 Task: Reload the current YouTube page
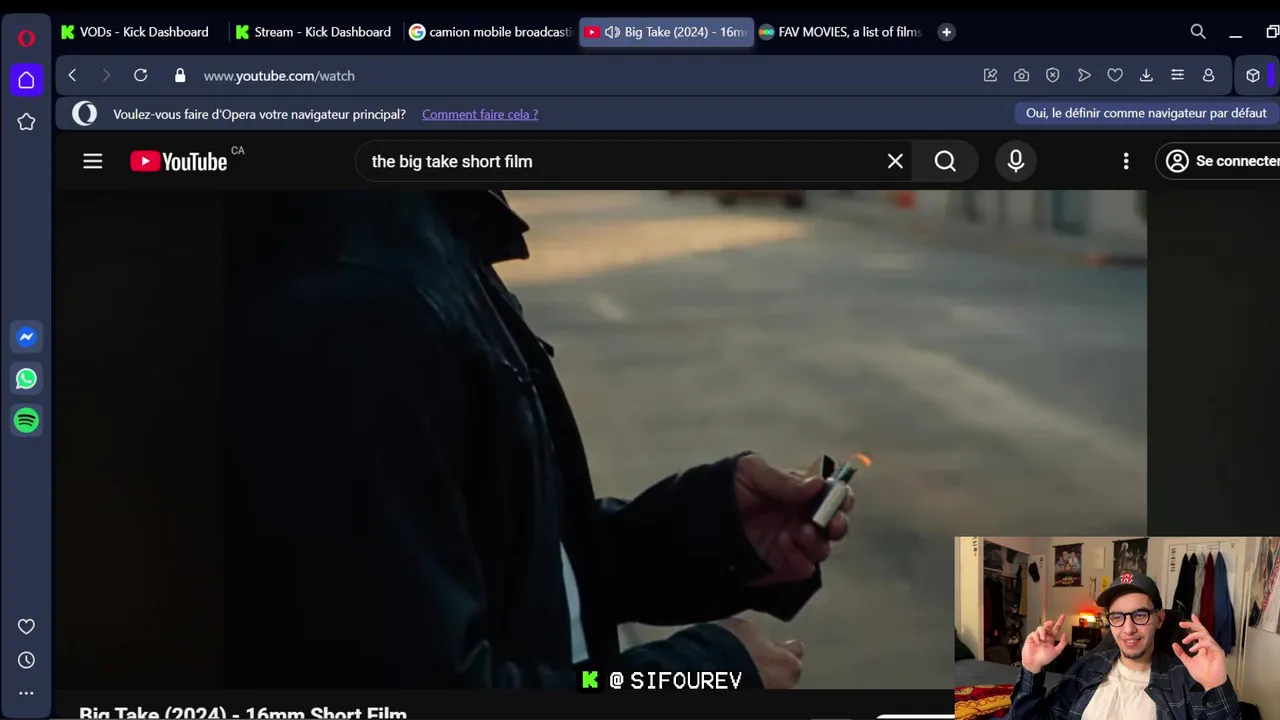(141, 75)
